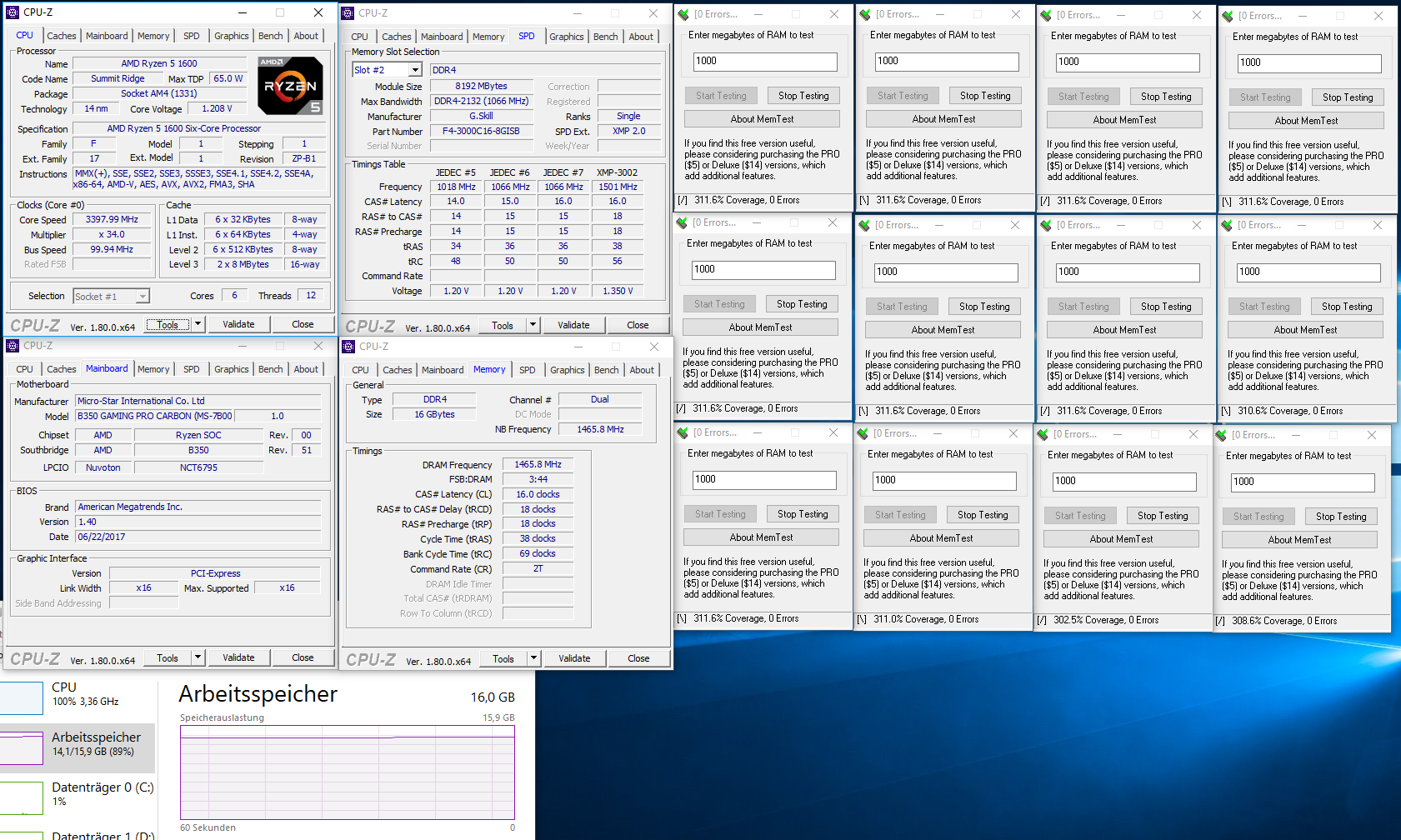Open Caches tab in the Memory timings CPU-Z window

(x=398, y=370)
